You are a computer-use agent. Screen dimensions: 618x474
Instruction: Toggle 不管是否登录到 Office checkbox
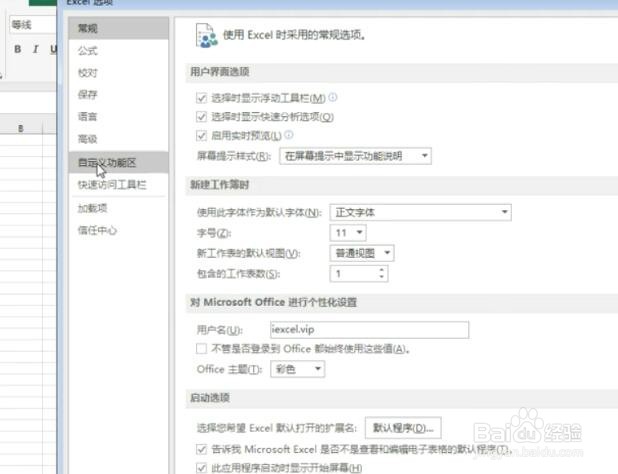pyautogui.click(x=201, y=349)
